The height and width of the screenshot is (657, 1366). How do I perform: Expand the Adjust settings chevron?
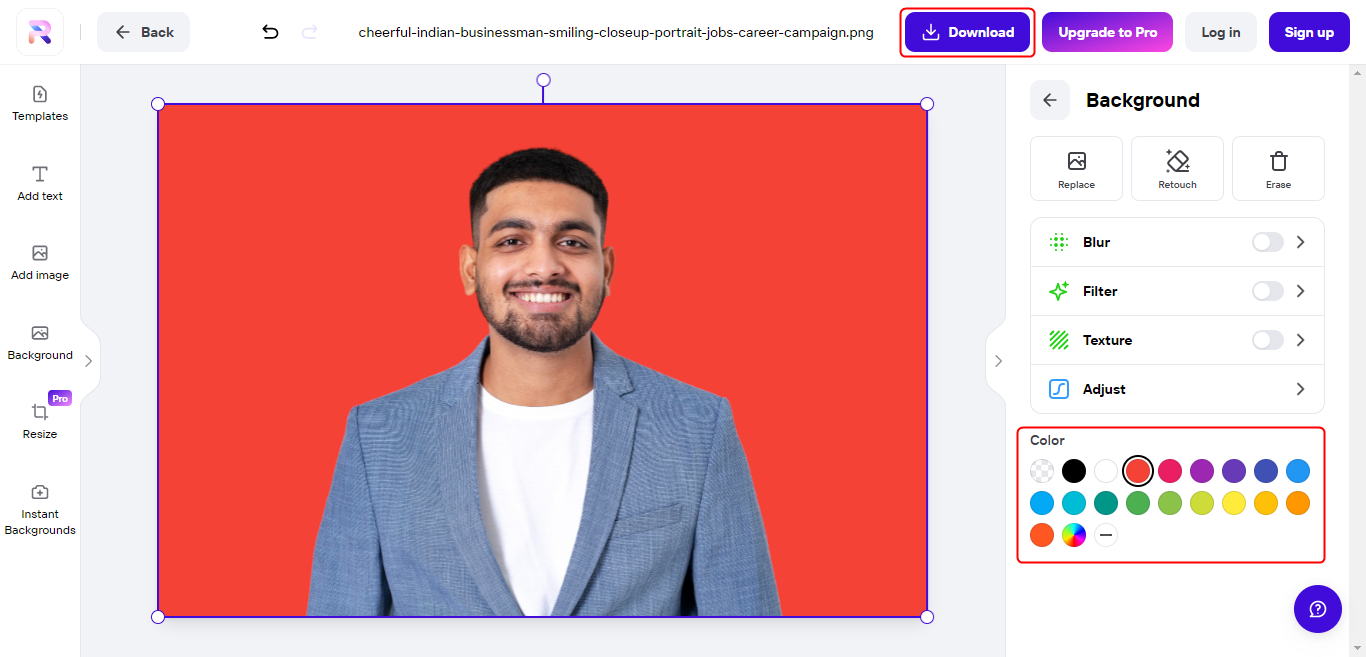click(x=1300, y=389)
